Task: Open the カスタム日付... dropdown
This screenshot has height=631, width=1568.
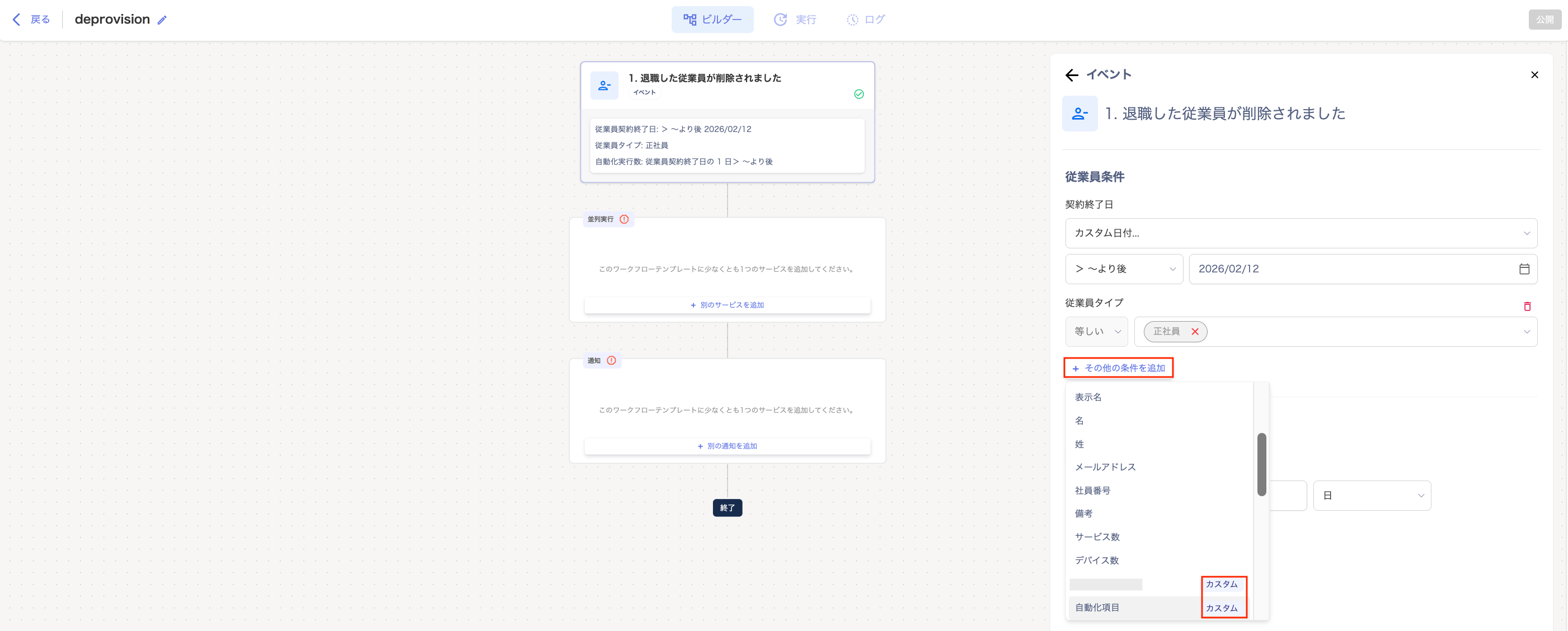Action: 1301,233
